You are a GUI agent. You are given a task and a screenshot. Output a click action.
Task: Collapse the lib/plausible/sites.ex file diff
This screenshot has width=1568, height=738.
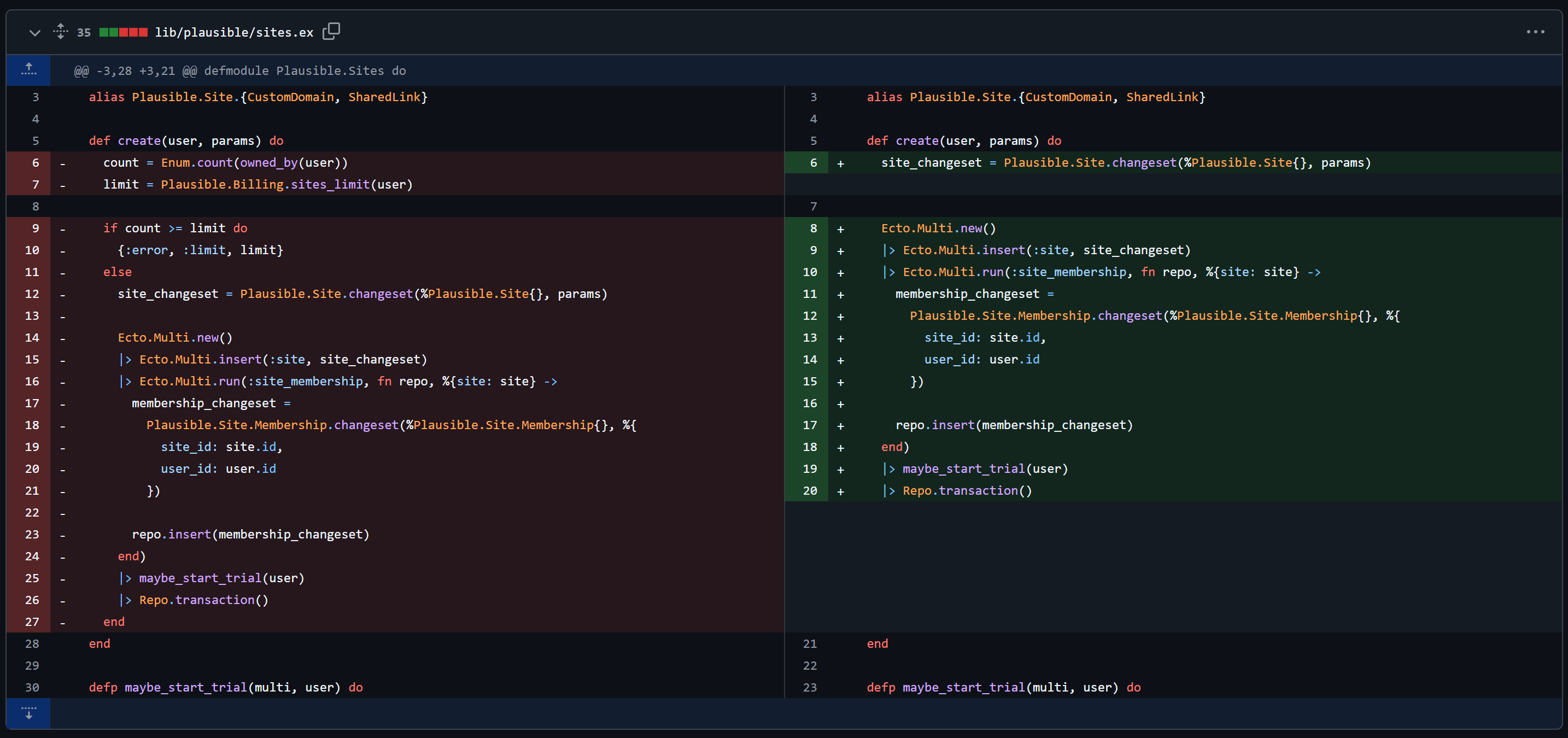(x=34, y=33)
